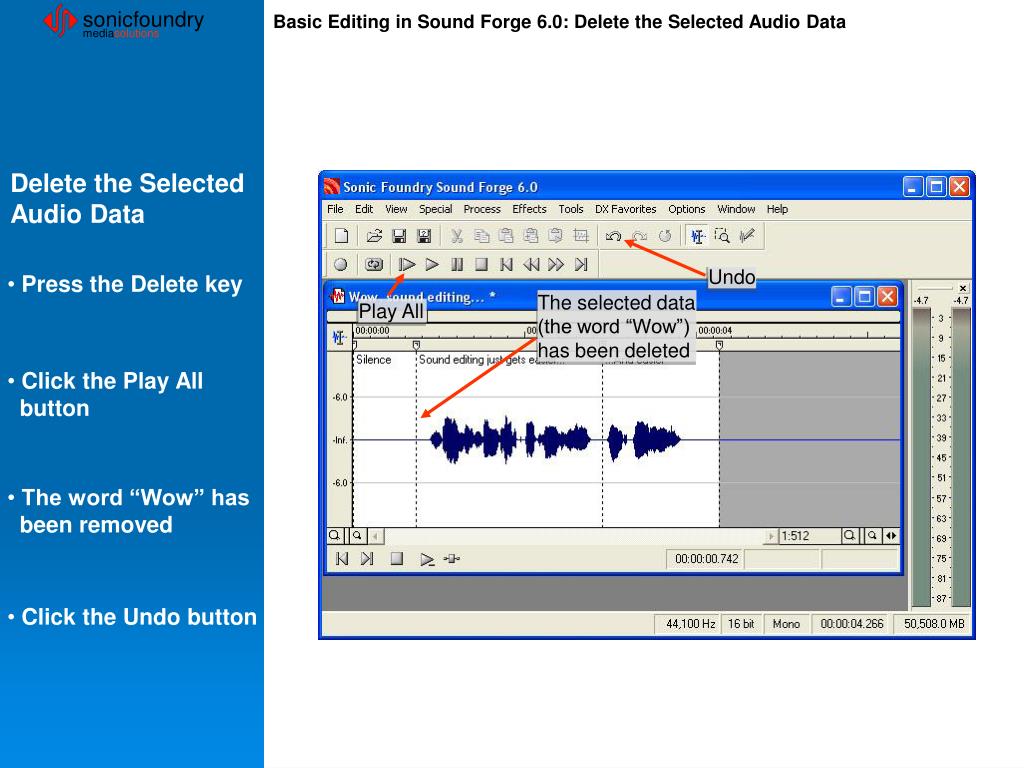Click the Save icon in the toolbar
Screen dimensions: 1024x768
398,237
